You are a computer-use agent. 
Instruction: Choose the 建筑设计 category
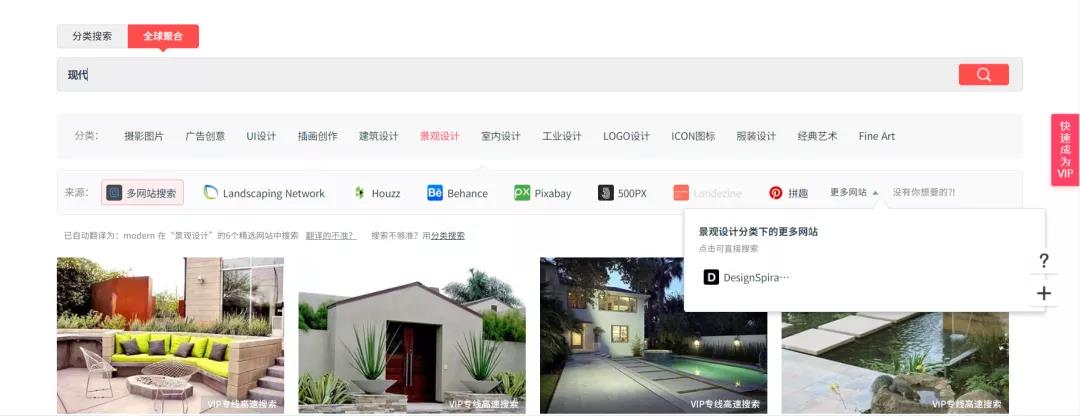point(379,136)
